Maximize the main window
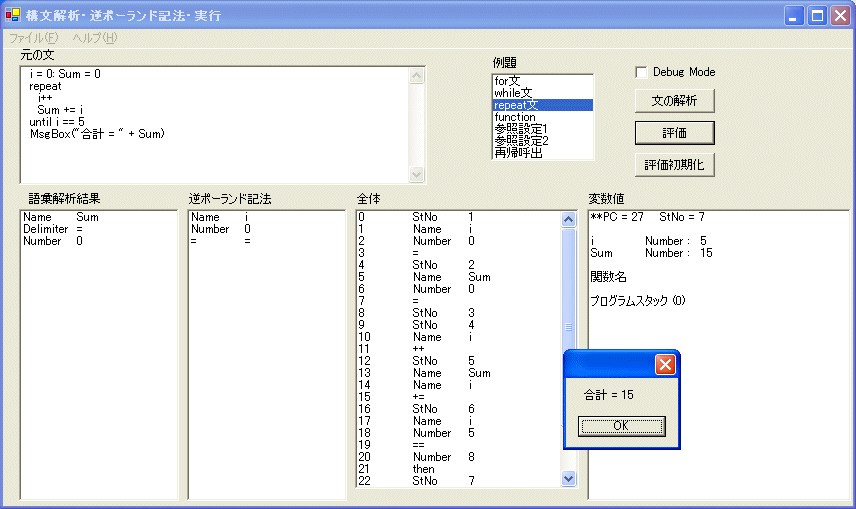The width and height of the screenshot is (856, 509). pos(817,16)
